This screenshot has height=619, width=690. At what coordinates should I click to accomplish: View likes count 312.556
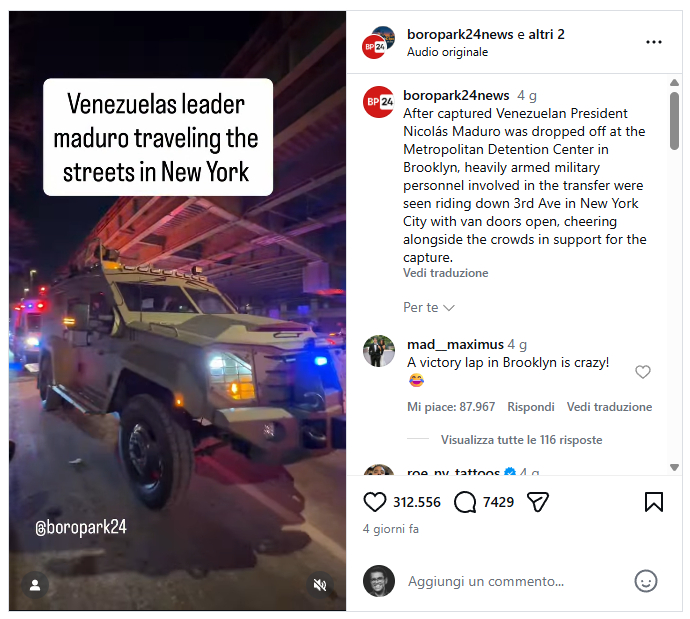[417, 502]
